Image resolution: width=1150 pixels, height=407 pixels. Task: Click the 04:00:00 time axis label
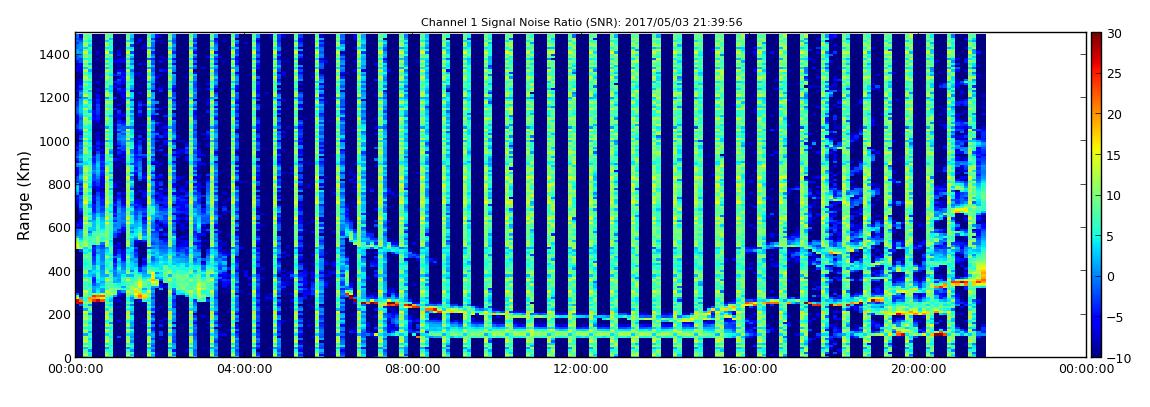[243, 370]
